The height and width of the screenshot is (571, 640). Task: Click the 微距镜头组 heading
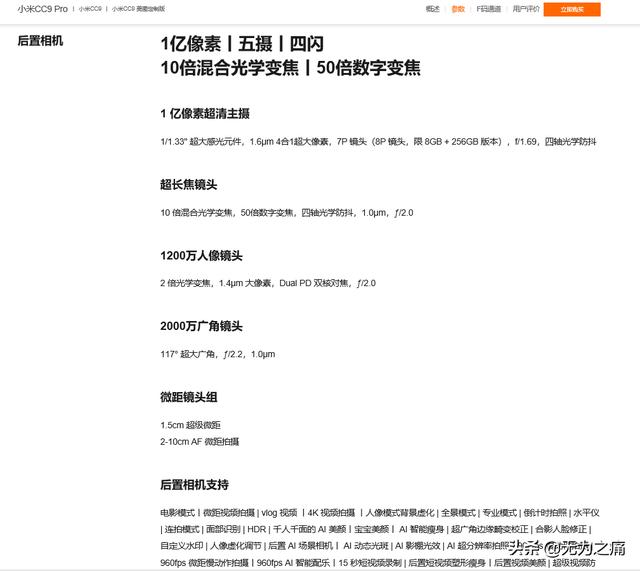pos(189,397)
